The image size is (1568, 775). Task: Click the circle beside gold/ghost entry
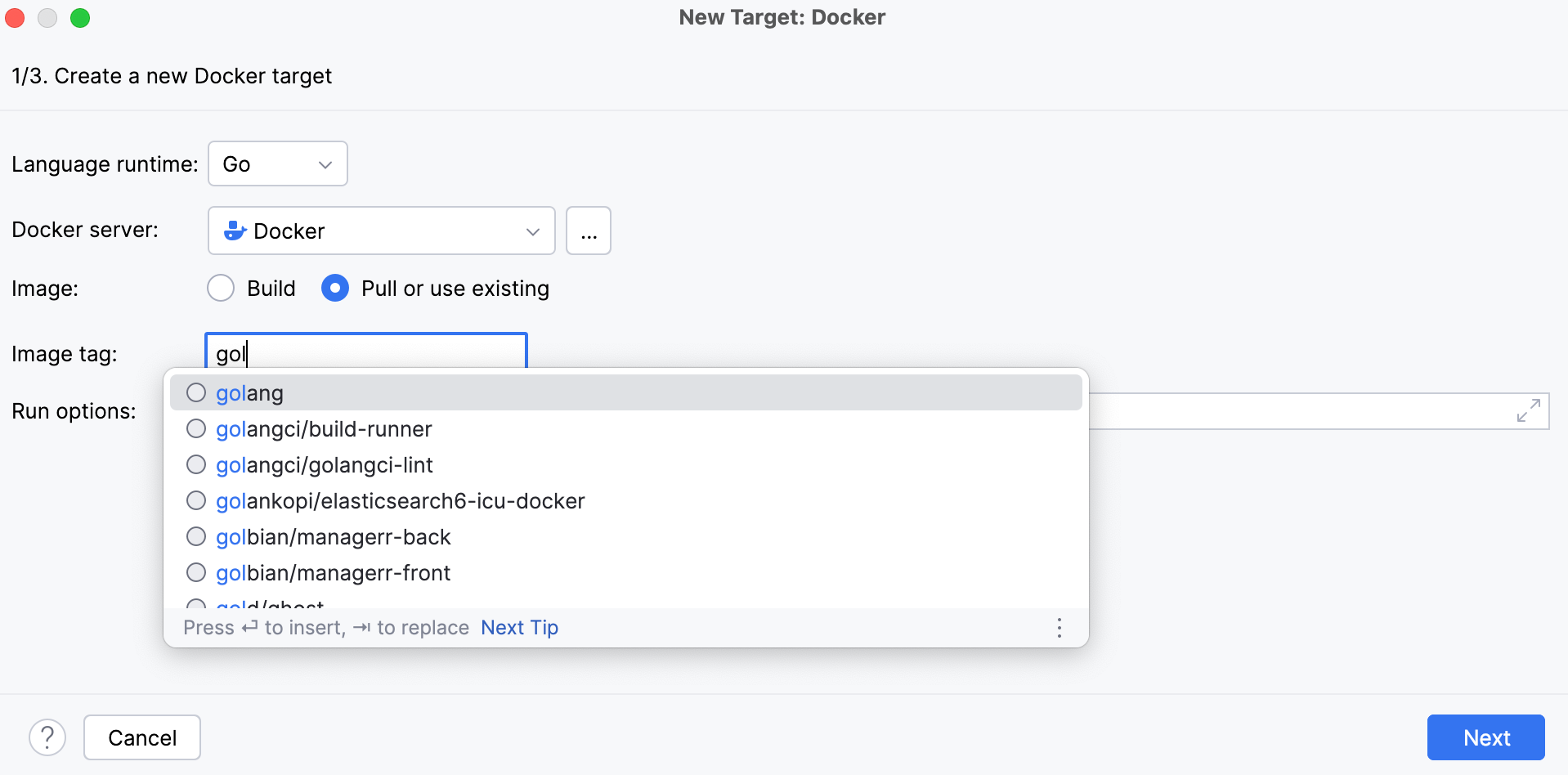click(x=195, y=605)
